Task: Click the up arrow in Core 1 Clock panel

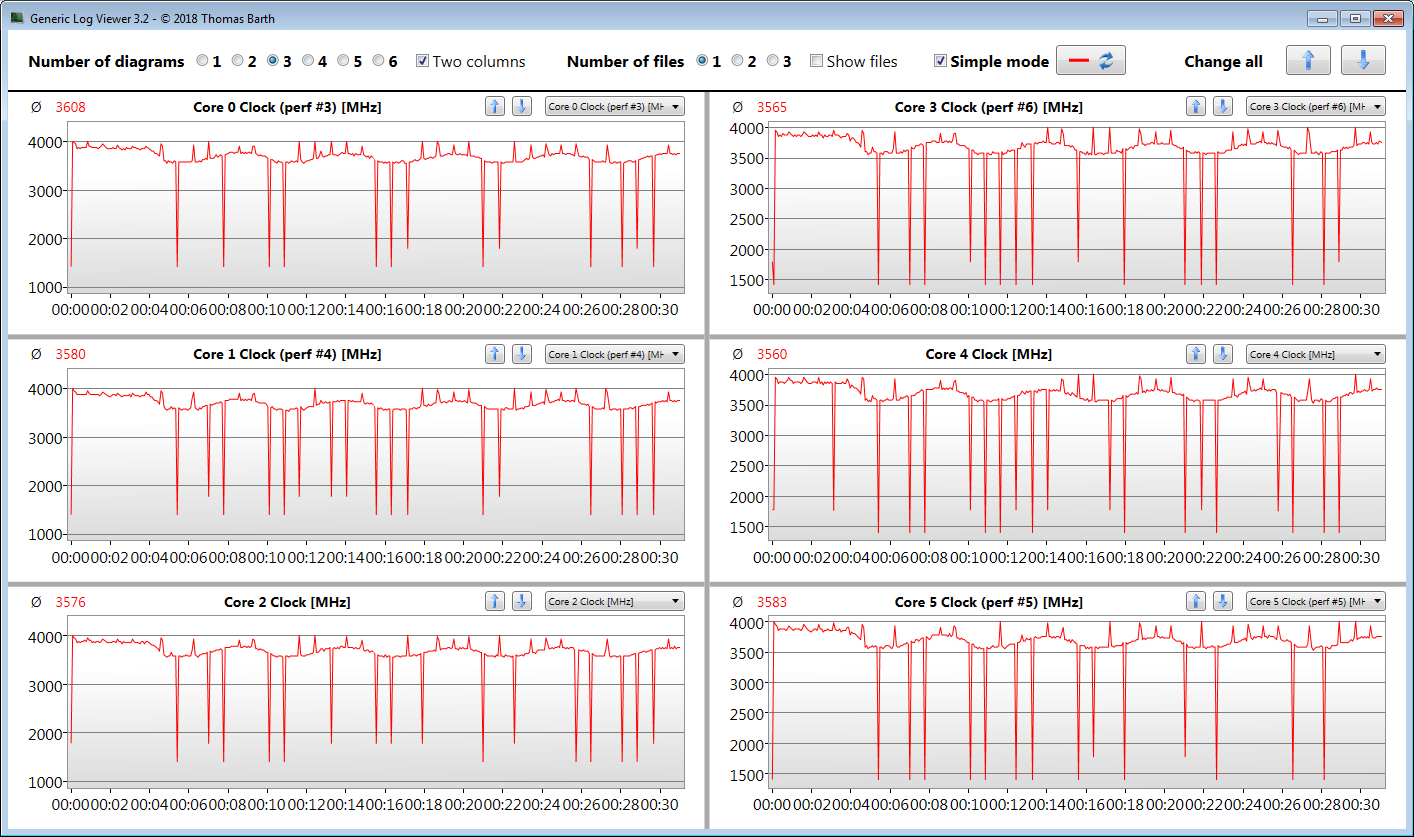Action: (495, 353)
